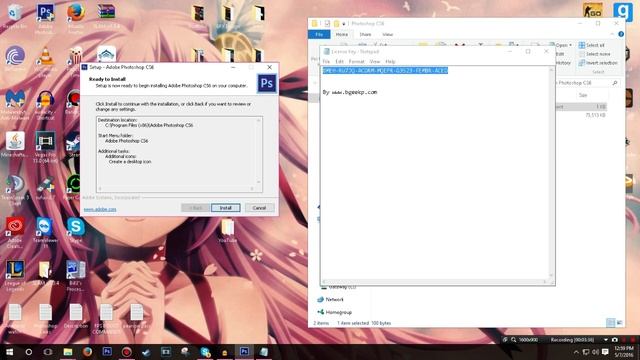Open Explorer help icon

[621, 34]
